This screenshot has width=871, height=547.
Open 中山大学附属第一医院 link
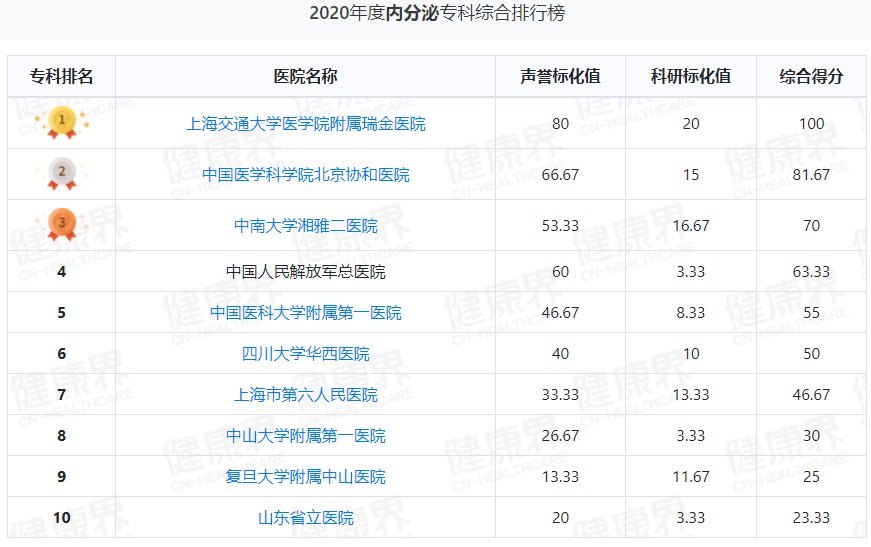306,436
